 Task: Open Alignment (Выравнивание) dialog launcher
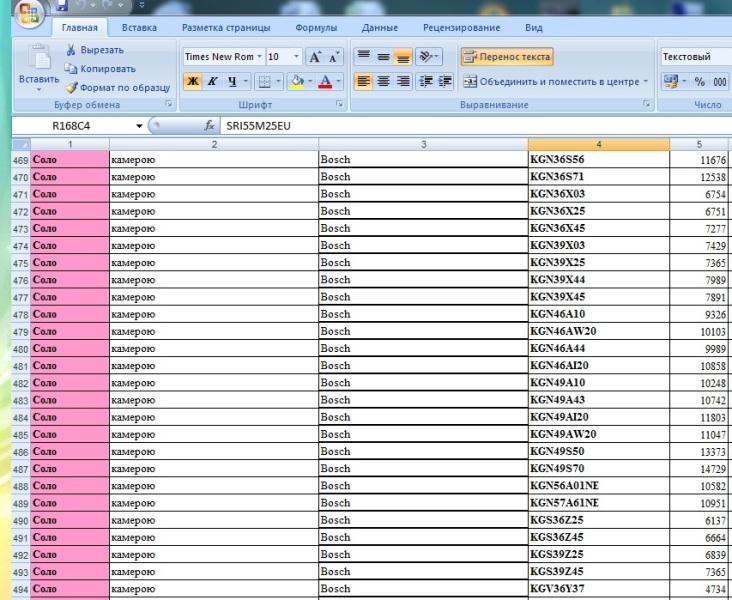pyautogui.click(x=647, y=104)
